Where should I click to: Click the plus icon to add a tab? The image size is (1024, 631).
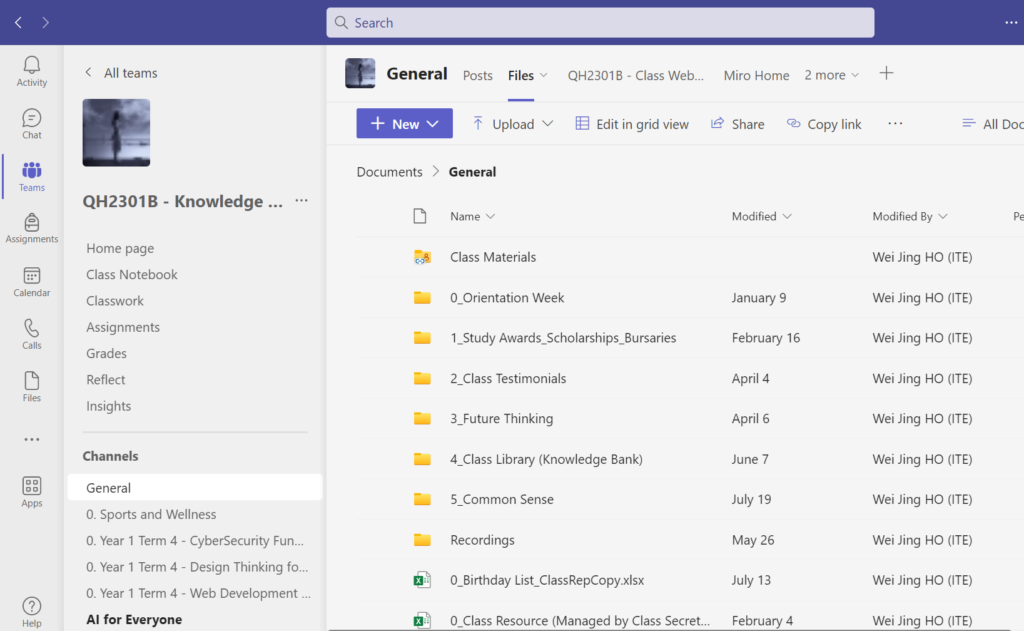click(x=886, y=74)
